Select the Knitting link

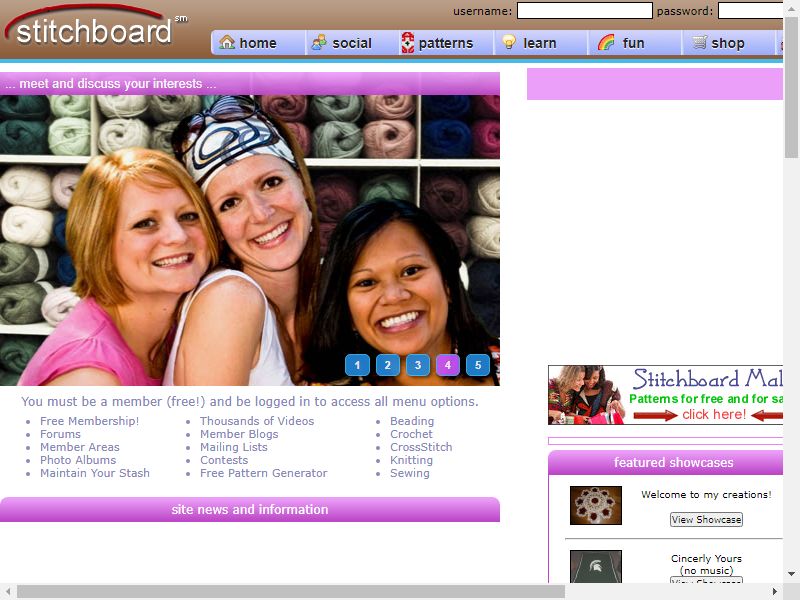[x=411, y=460]
